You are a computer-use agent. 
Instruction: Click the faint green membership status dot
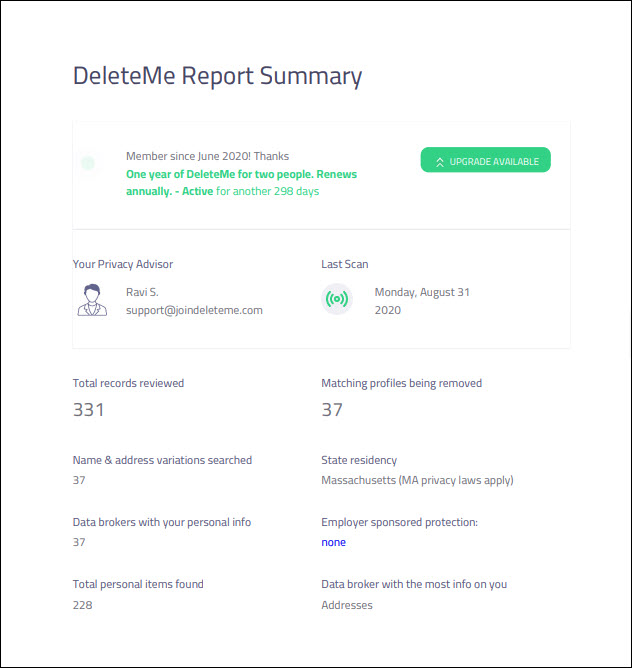coord(88,163)
